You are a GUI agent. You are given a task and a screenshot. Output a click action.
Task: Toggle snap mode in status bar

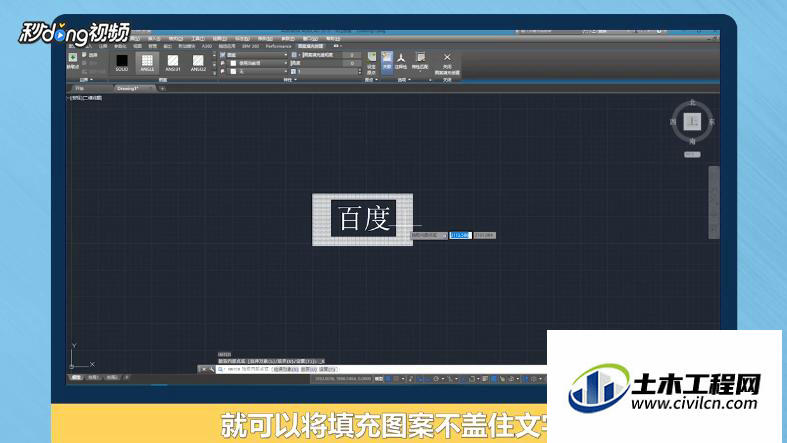(397, 379)
